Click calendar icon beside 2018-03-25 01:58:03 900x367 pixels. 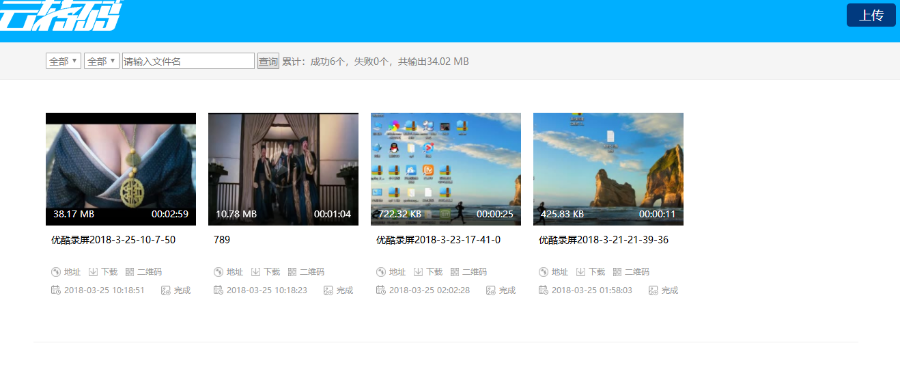[544, 290]
